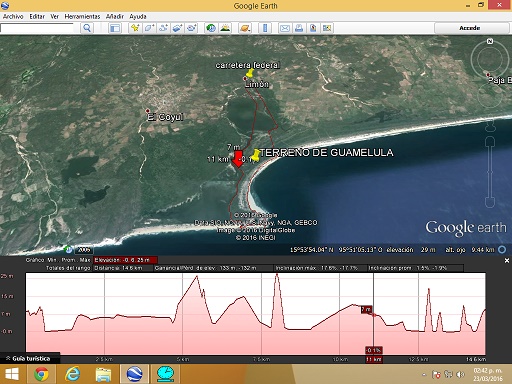
Task: Open the 2006 historical imagery date indicator
Action: coord(84,250)
